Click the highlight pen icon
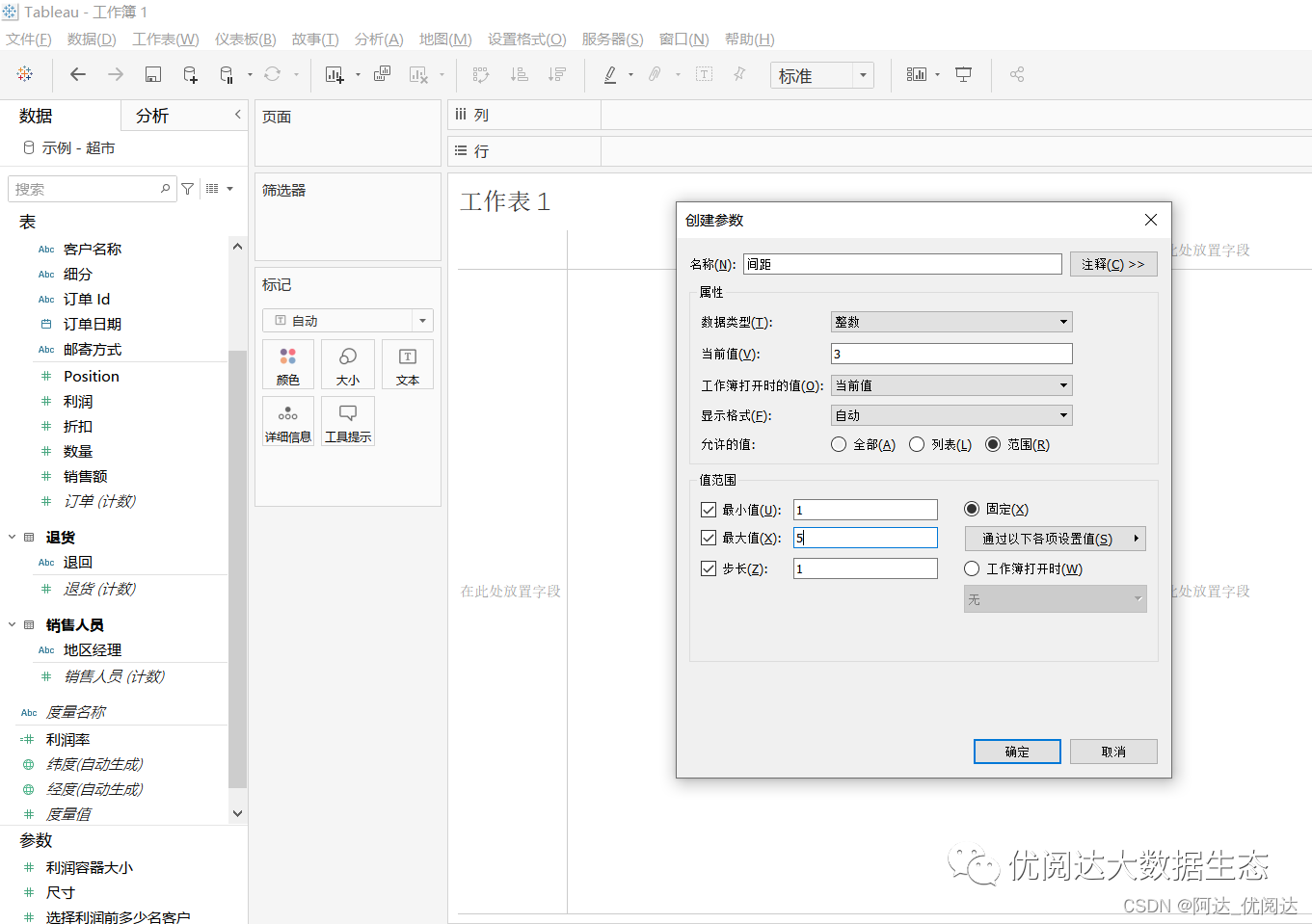This screenshot has width=1312, height=924. coord(610,74)
